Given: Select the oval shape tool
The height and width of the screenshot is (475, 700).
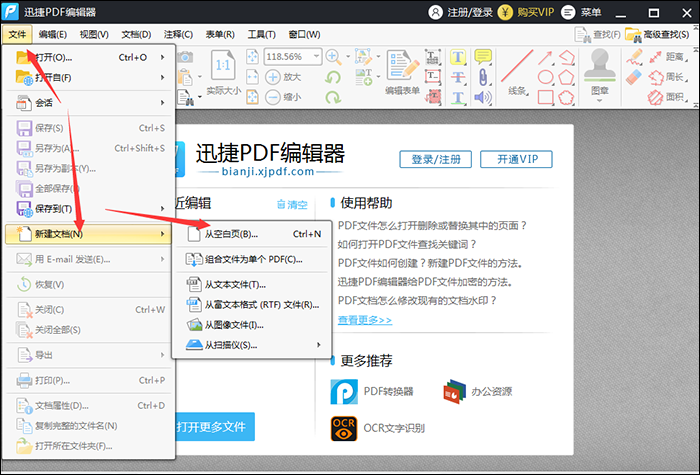Looking at the screenshot, I should [x=546, y=77].
